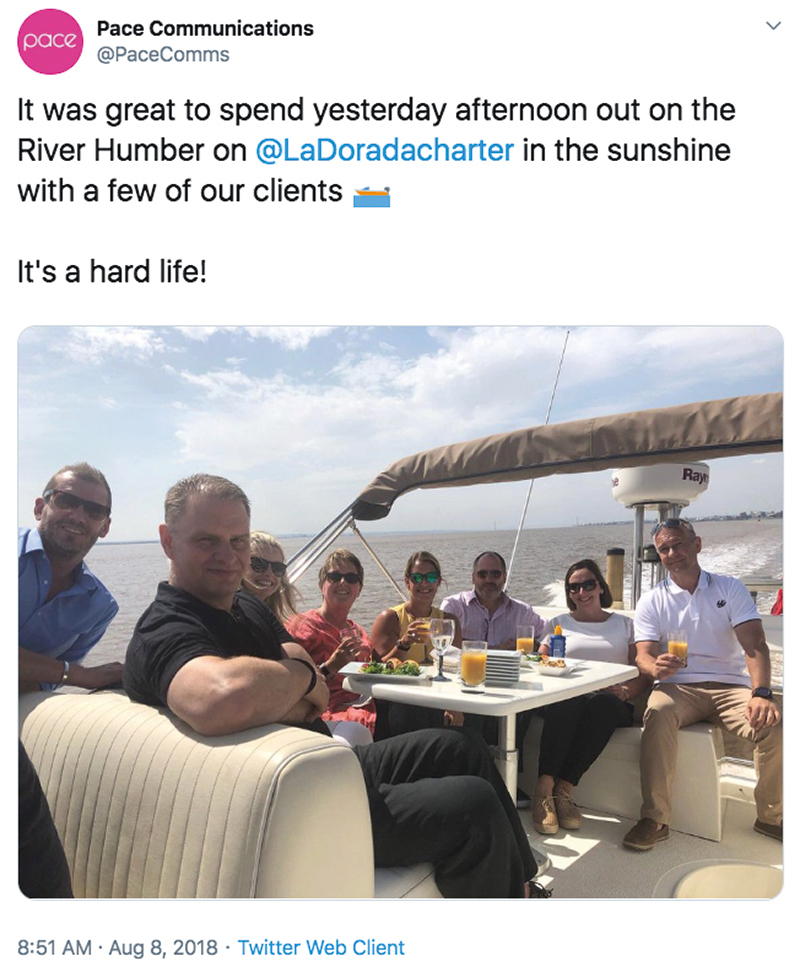Screen dimensions: 800x972
Task: Open the @LaDoradacharter mention link
Action: pyautogui.click(x=384, y=151)
